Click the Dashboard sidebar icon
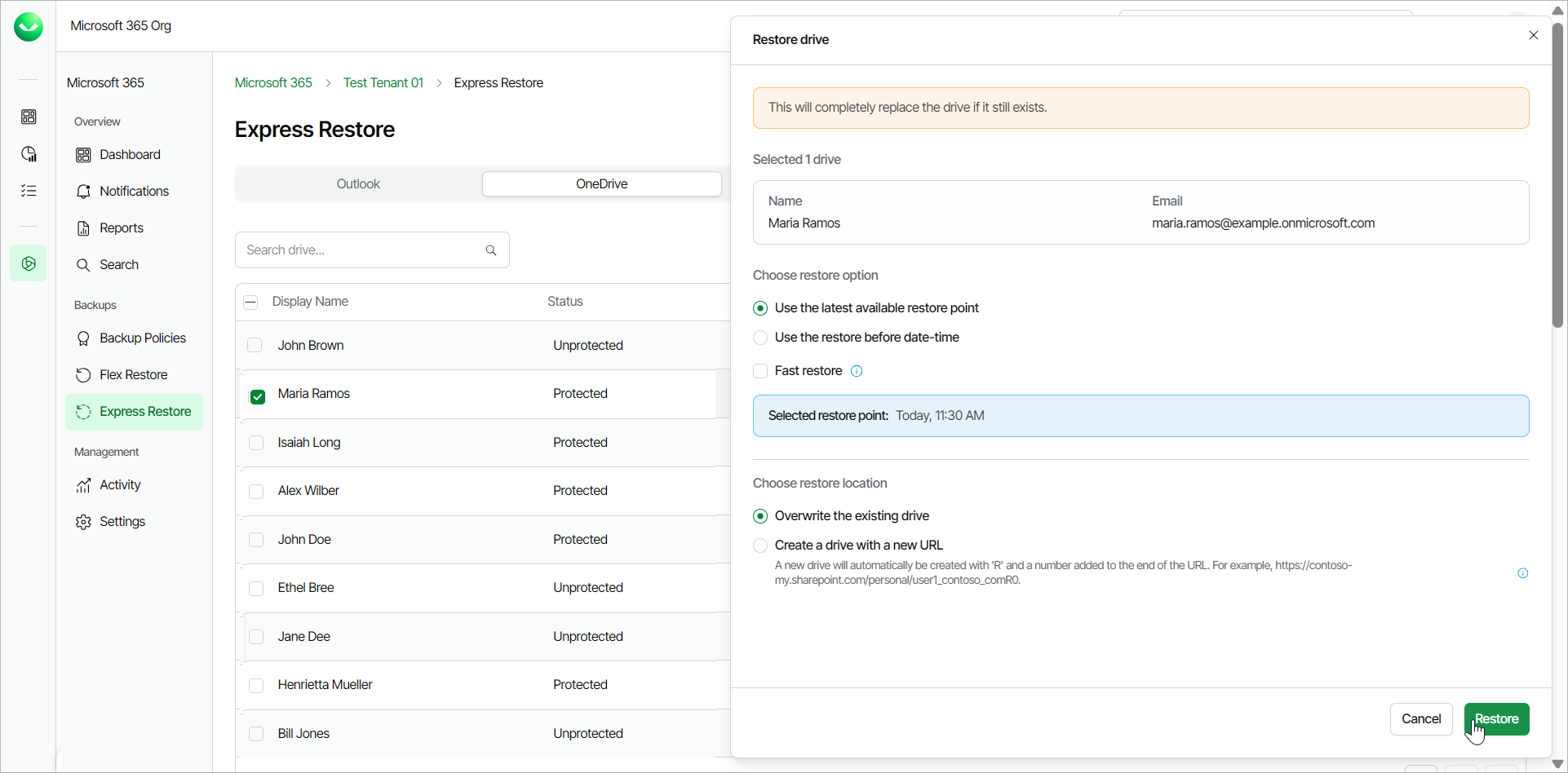Viewport: 1568px width, 773px height. (x=83, y=155)
